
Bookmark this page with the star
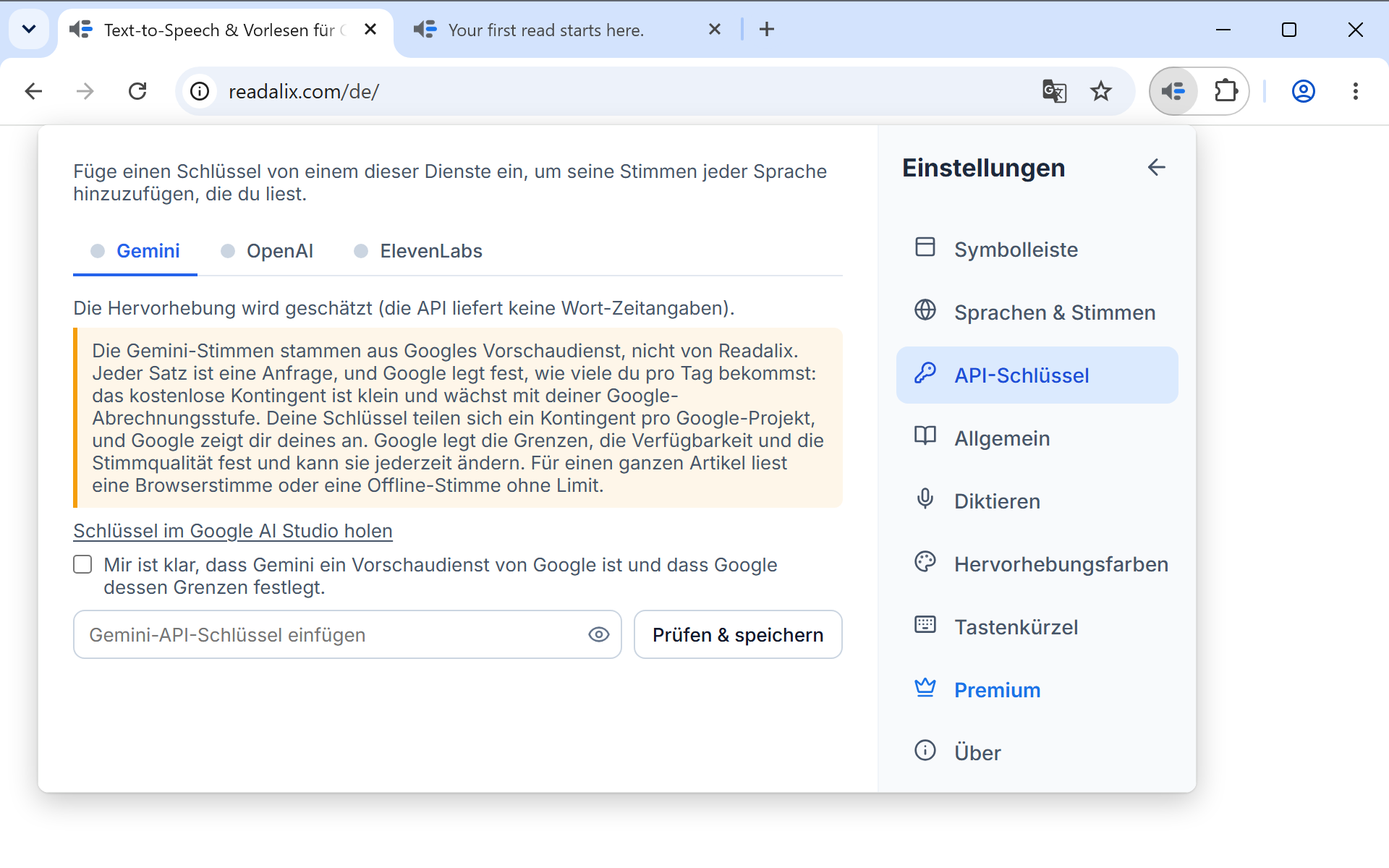click(x=1101, y=91)
